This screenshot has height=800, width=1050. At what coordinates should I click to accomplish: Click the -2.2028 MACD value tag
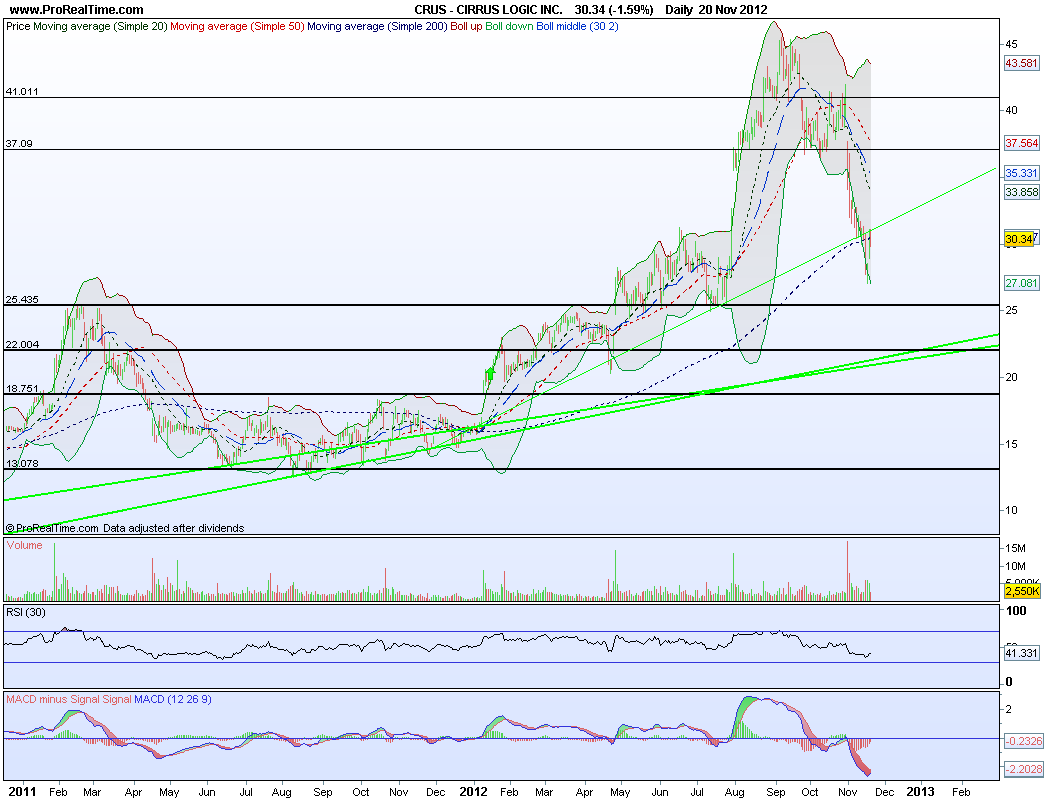coord(1023,769)
